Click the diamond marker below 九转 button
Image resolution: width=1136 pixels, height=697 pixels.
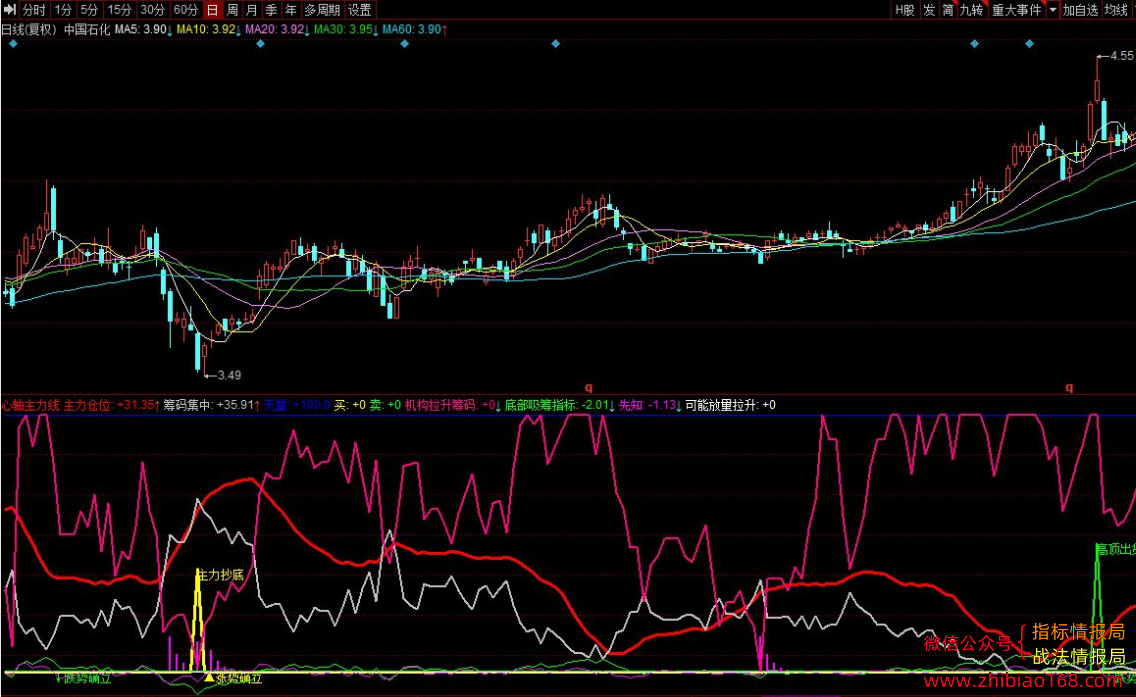click(x=974, y=43)
